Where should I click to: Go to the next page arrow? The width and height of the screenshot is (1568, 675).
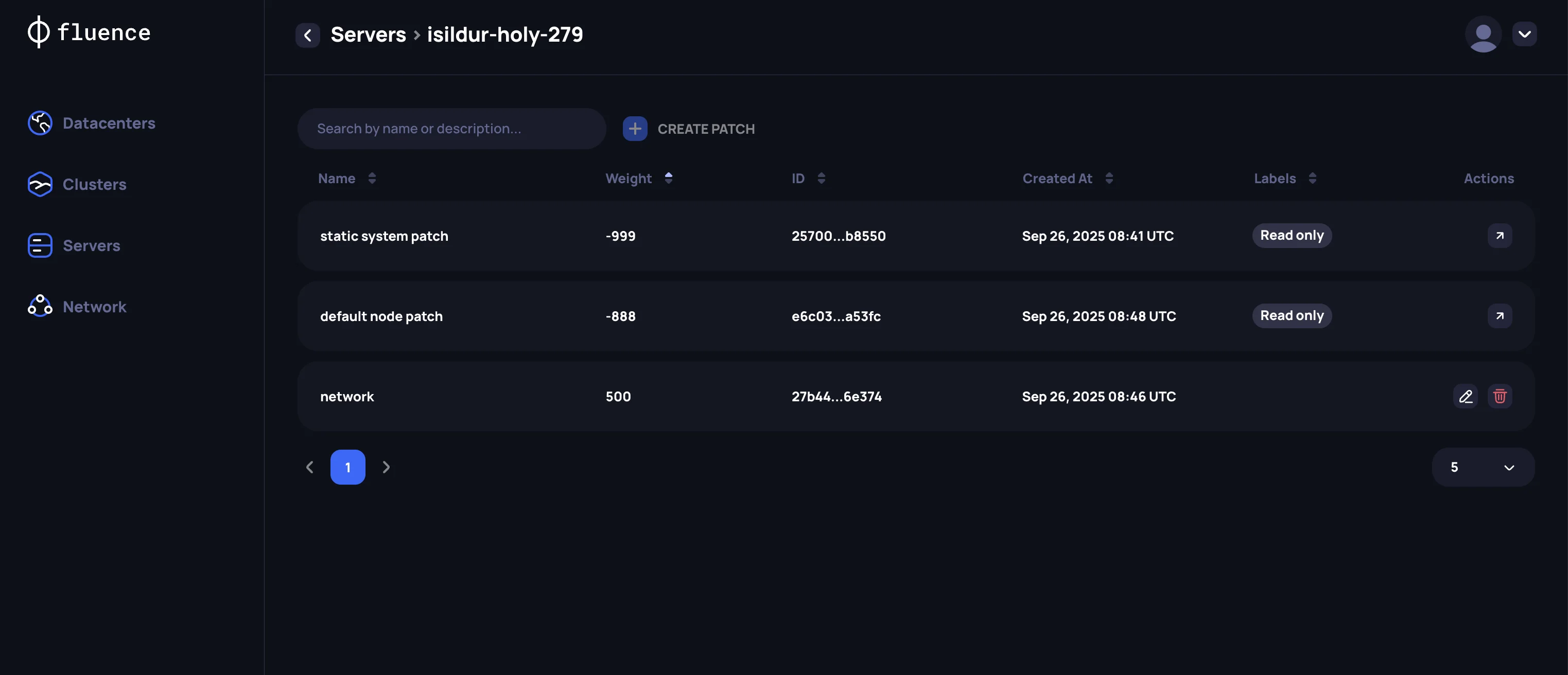pyautogui.click(x=386, y=467)
